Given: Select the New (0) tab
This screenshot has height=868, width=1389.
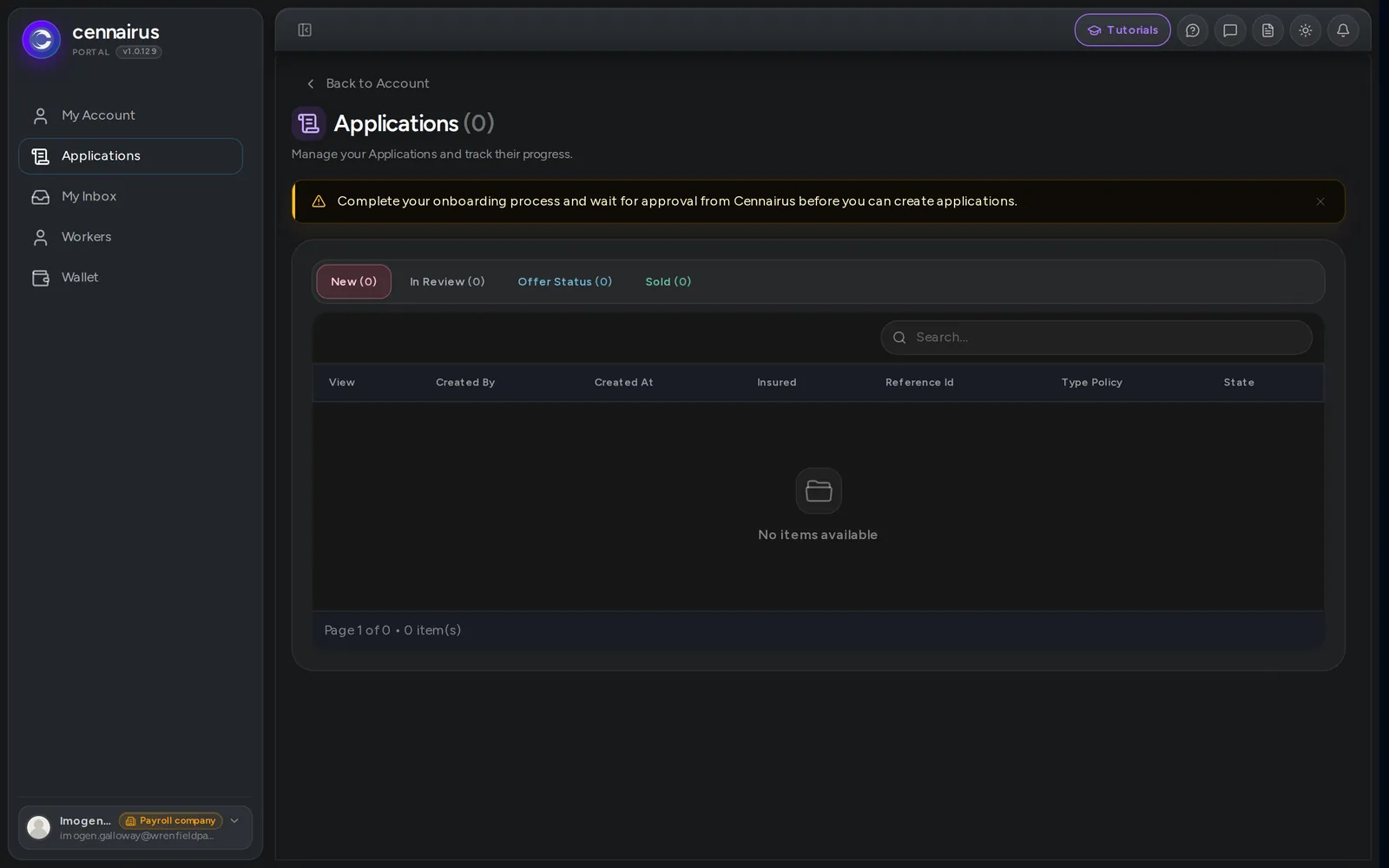Looking at the screenshot, I should [353, 281].
